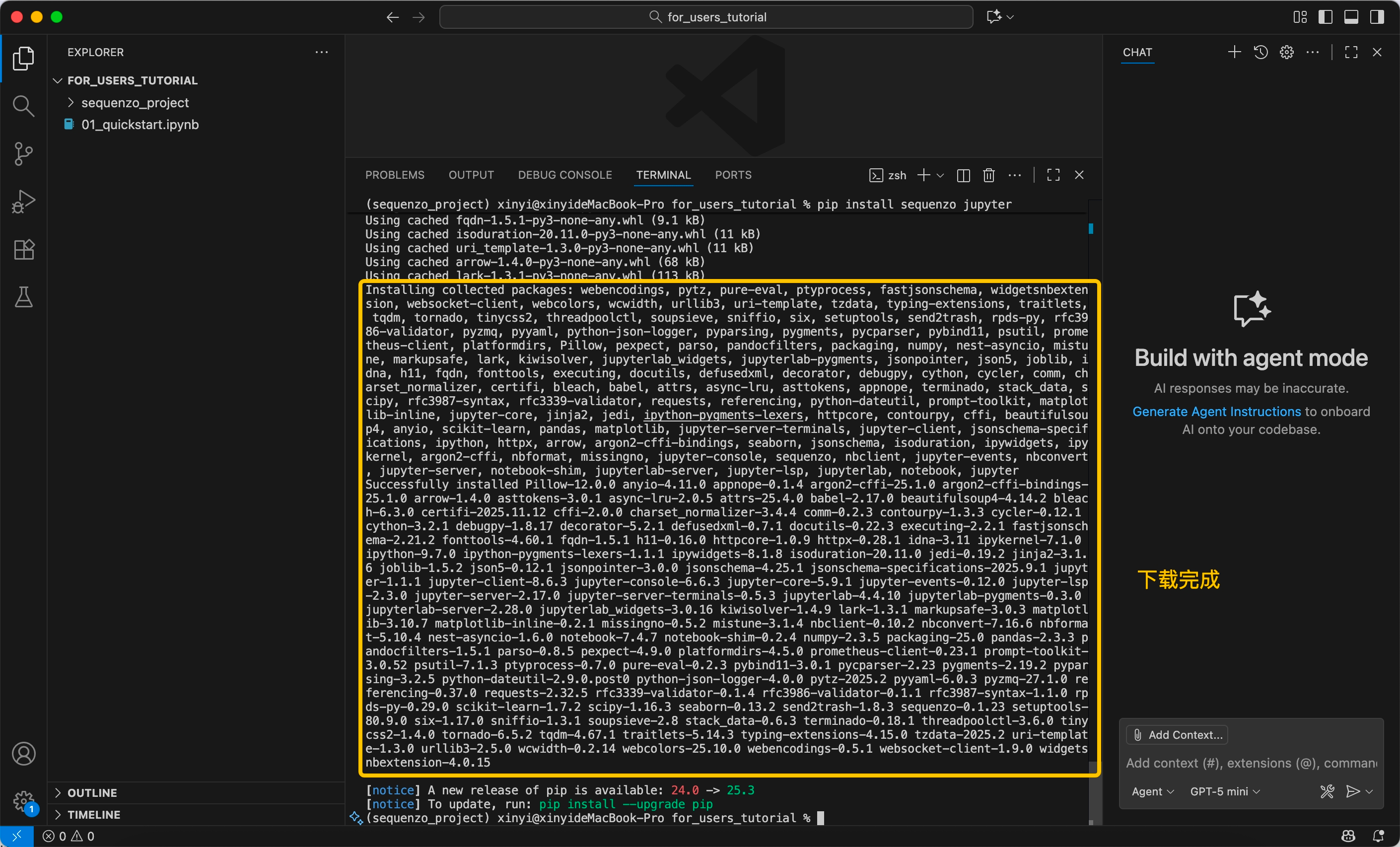The height and width of the screenshot is (847, 1400).
Task: Click the chat message input field
Action: 1250,763
